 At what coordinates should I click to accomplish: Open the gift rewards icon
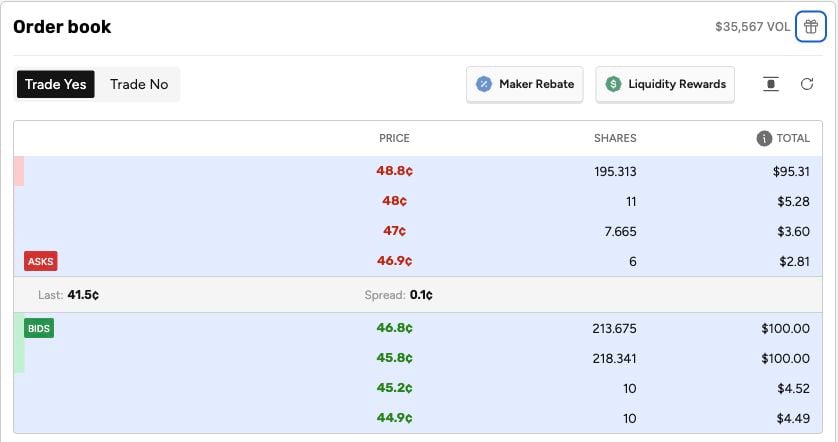pyautogui.click(x=810, y=26)
